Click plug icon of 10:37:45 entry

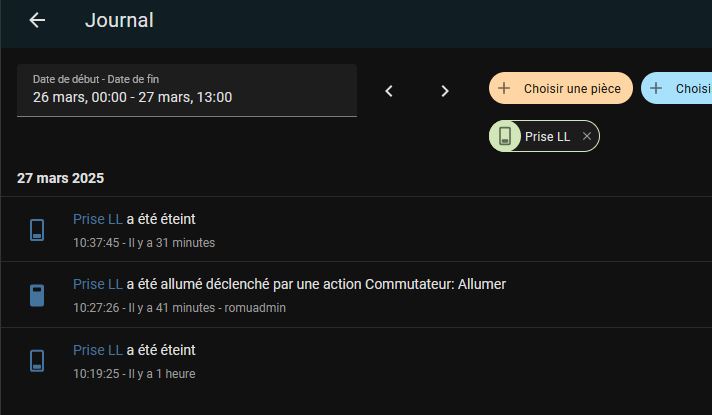coord(37,230)
